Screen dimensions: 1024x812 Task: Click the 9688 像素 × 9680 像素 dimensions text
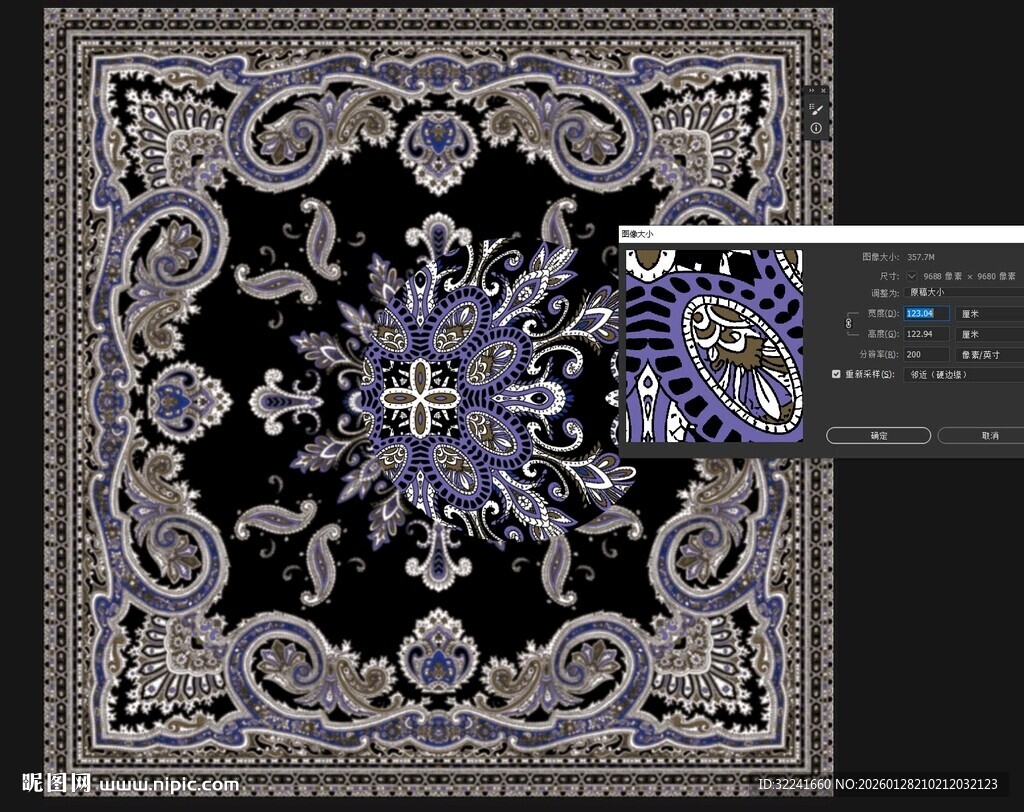point(969,276)
